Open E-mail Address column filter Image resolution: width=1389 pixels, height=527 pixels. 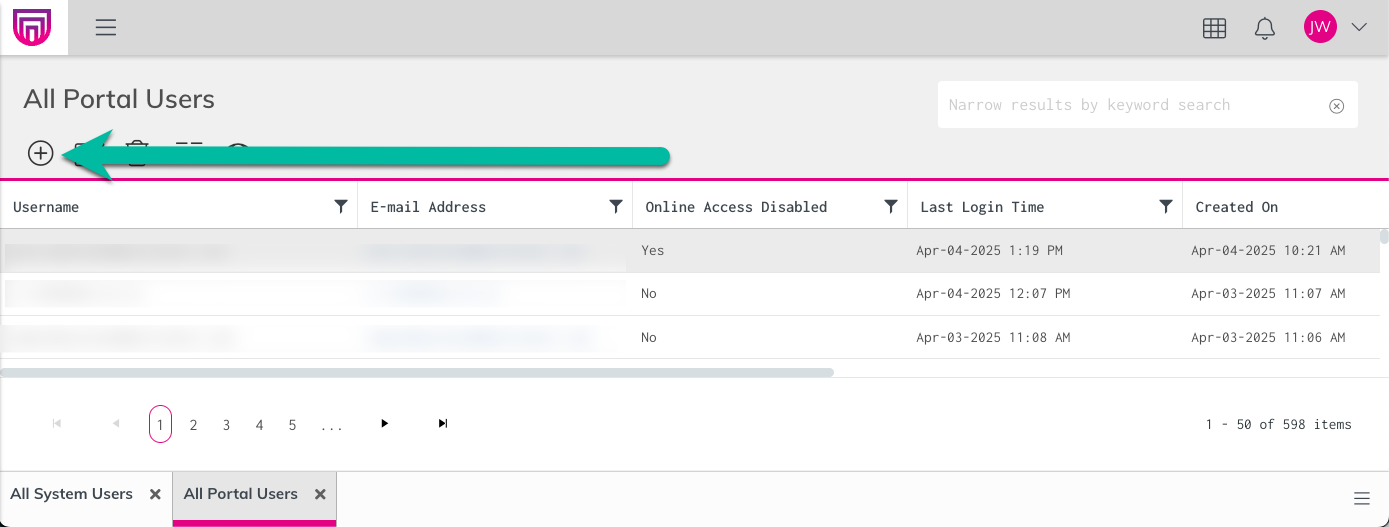[x=616, y=207]
